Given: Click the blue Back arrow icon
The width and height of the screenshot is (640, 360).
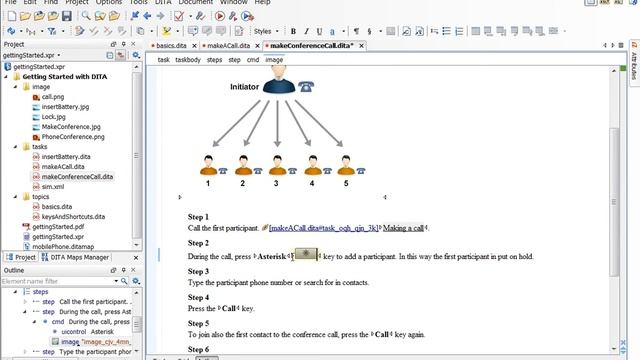Looking at the screenshot, I should coord(148,16).
